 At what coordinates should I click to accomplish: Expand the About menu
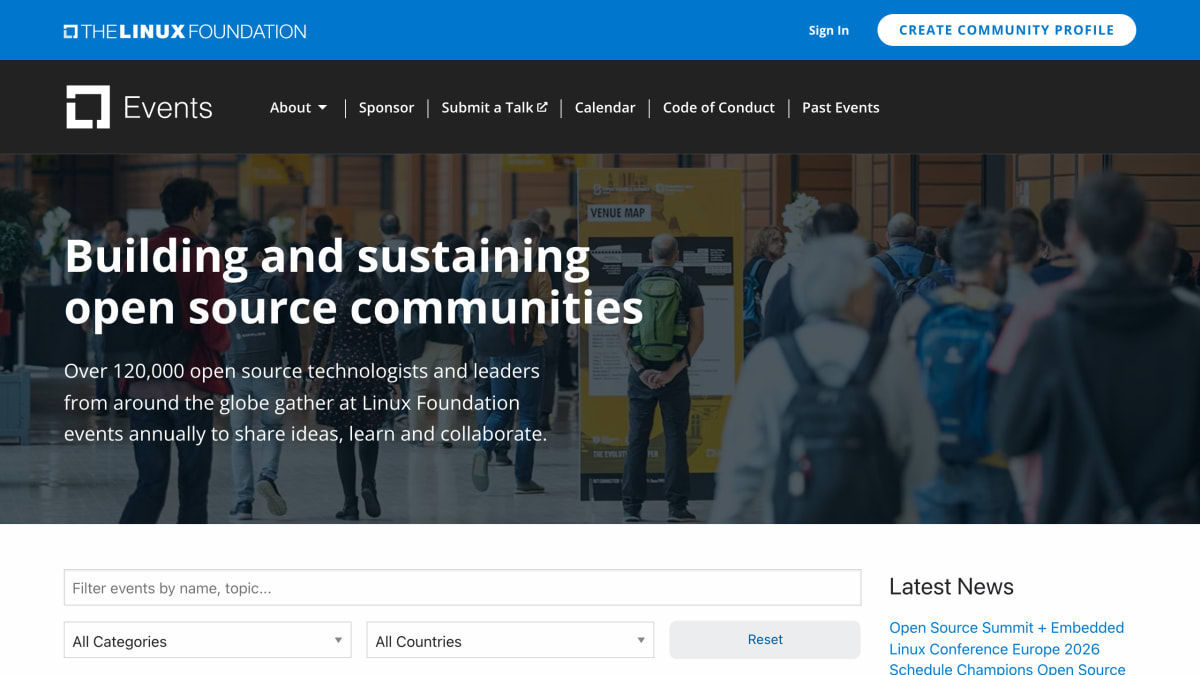click(298, 107)
